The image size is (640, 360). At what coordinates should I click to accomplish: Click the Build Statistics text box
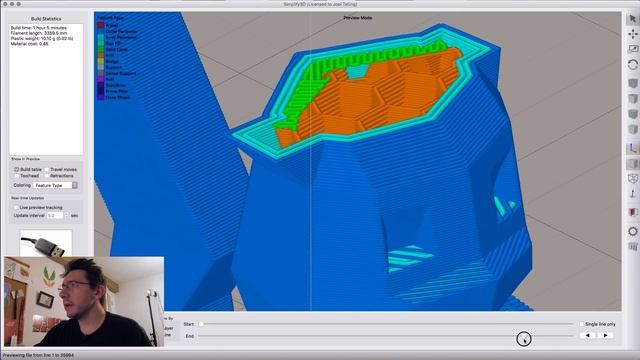coord(46,89)
